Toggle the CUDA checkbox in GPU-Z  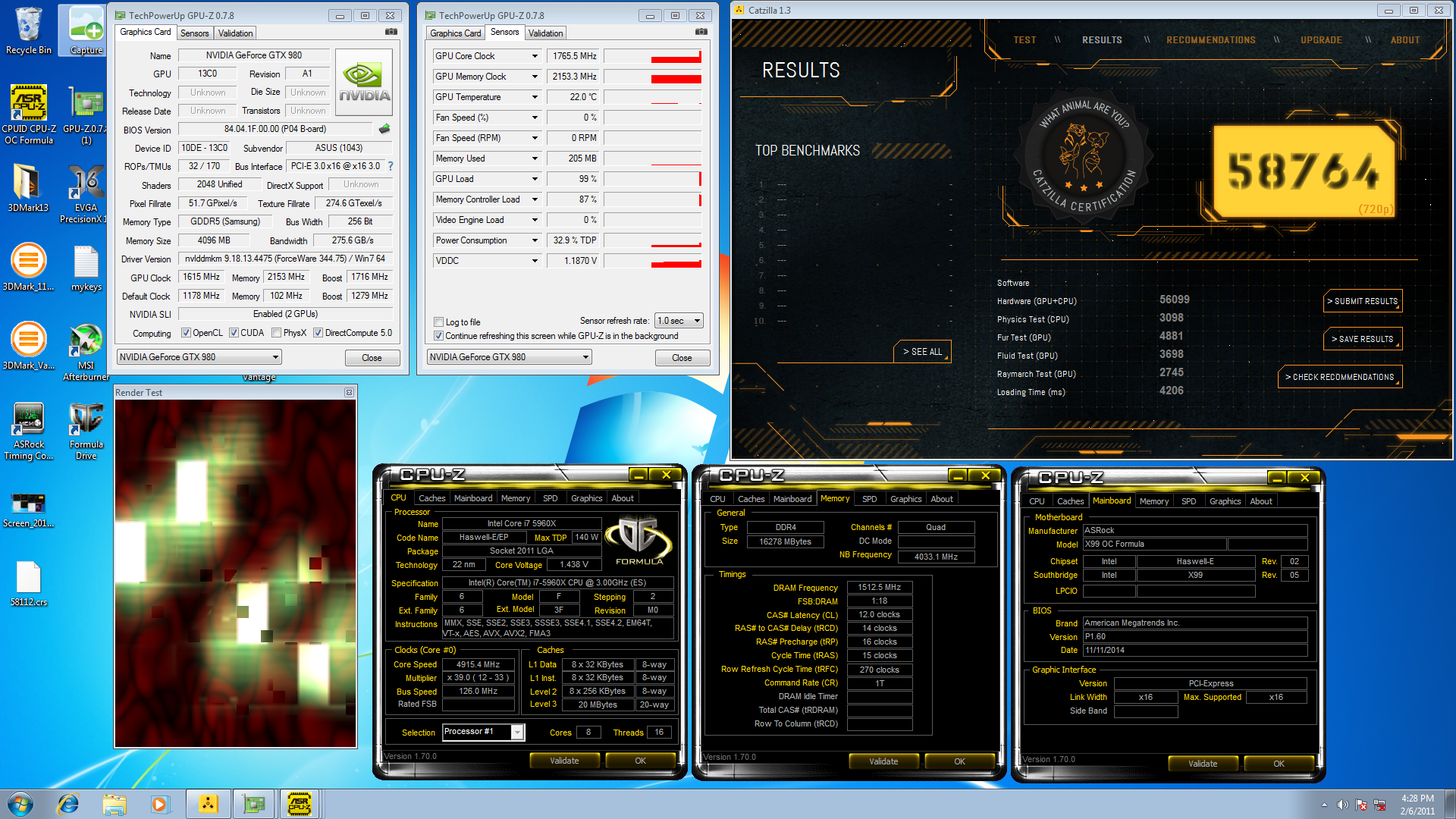[x=234, y=333]
